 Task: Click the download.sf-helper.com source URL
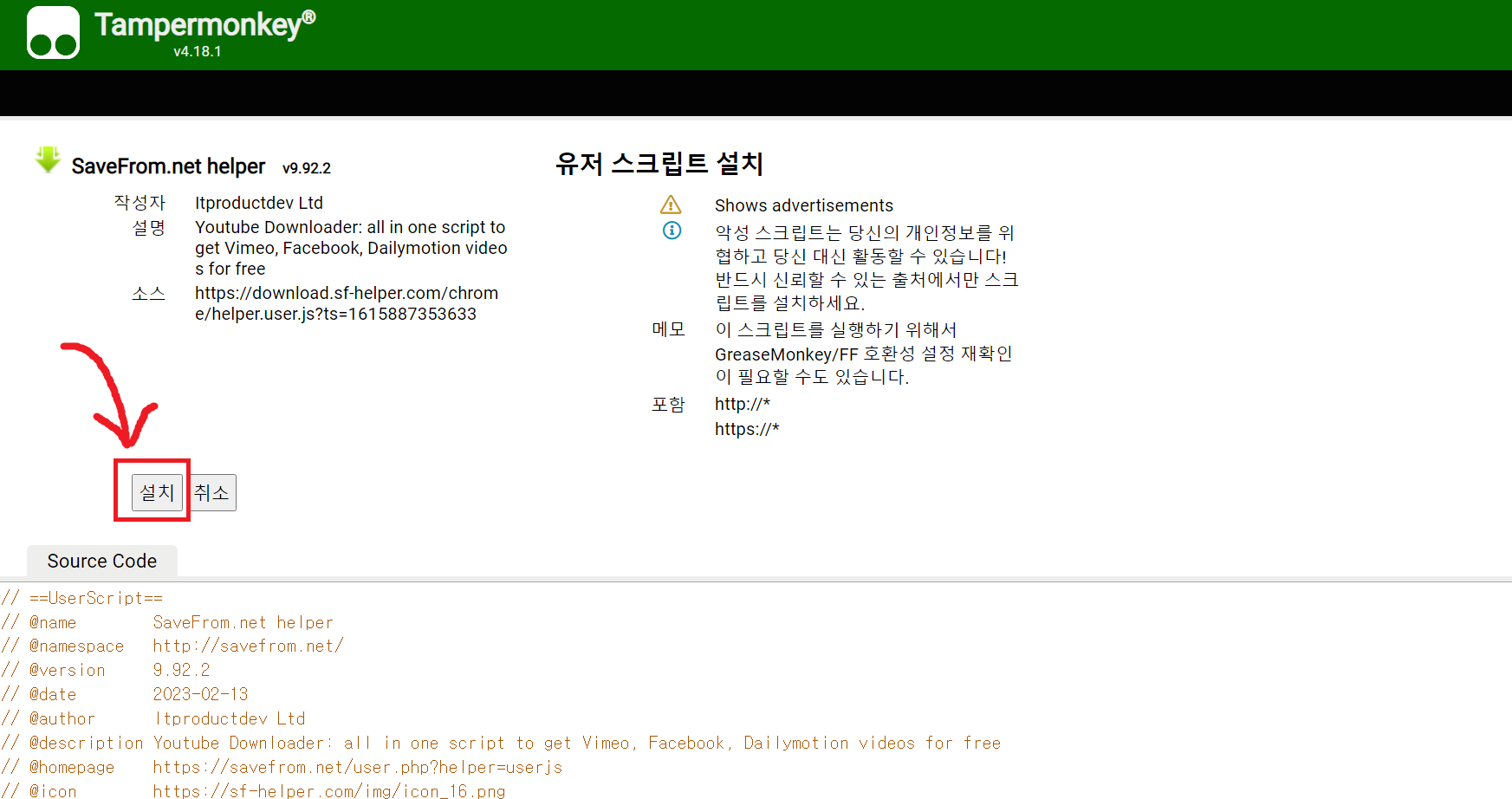coord(347,303)
